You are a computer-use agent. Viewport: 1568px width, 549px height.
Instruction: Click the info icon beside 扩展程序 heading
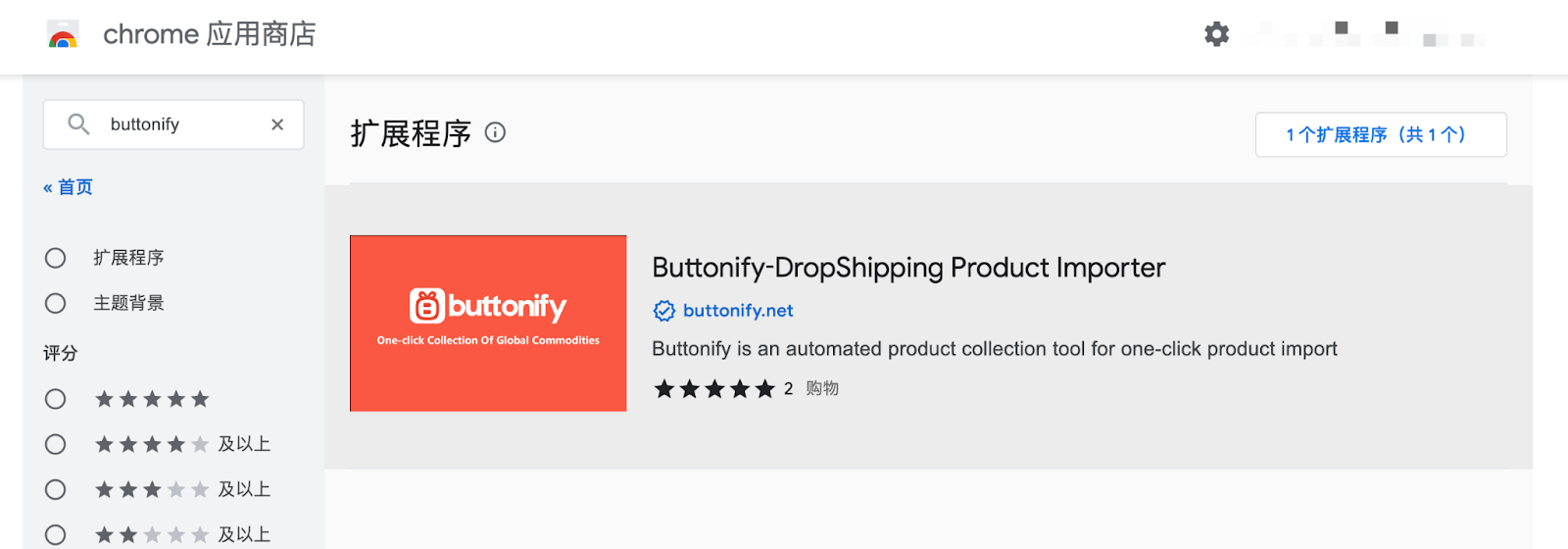point(496,132)
